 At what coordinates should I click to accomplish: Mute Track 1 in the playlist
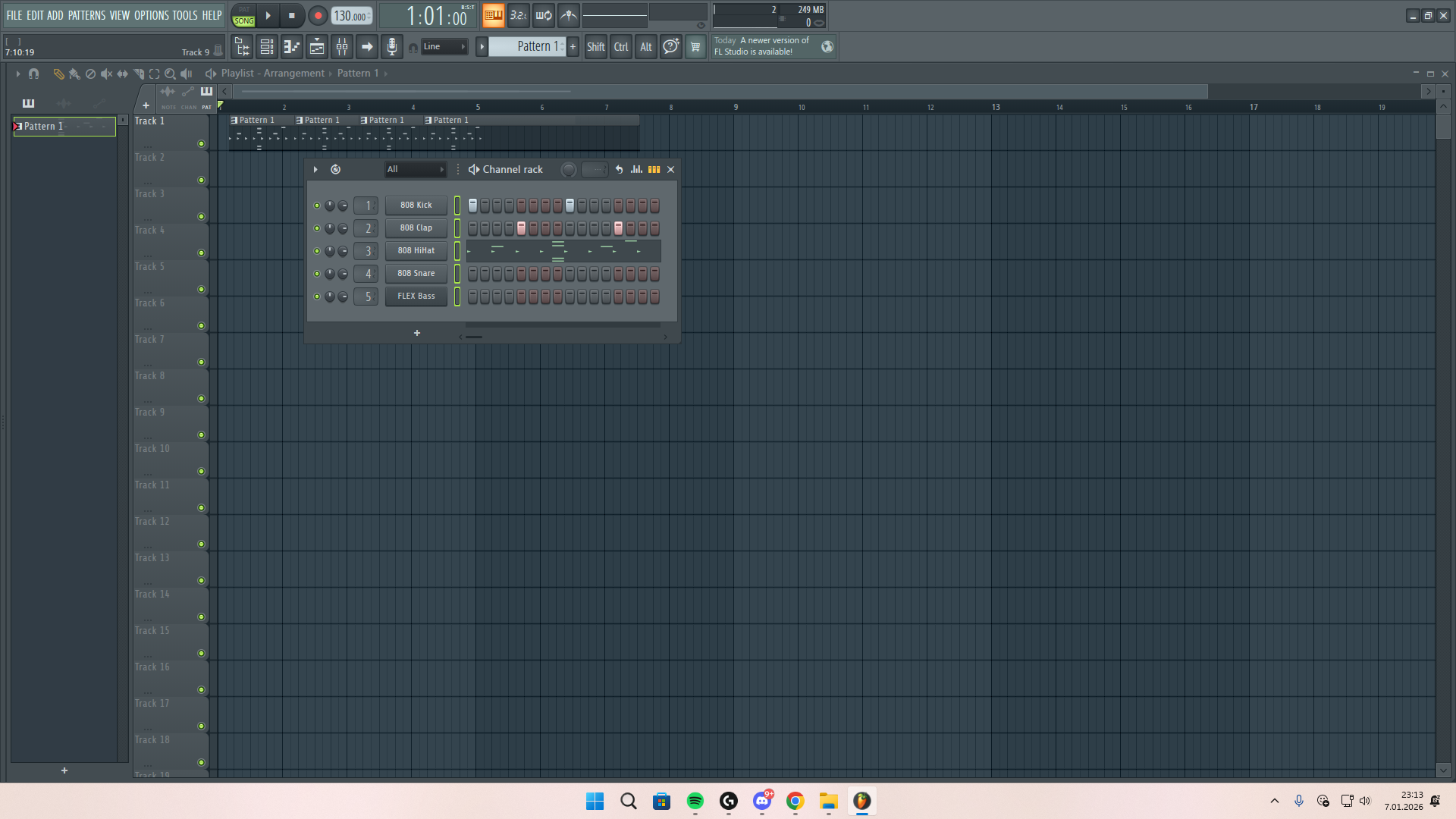point(201,144)
